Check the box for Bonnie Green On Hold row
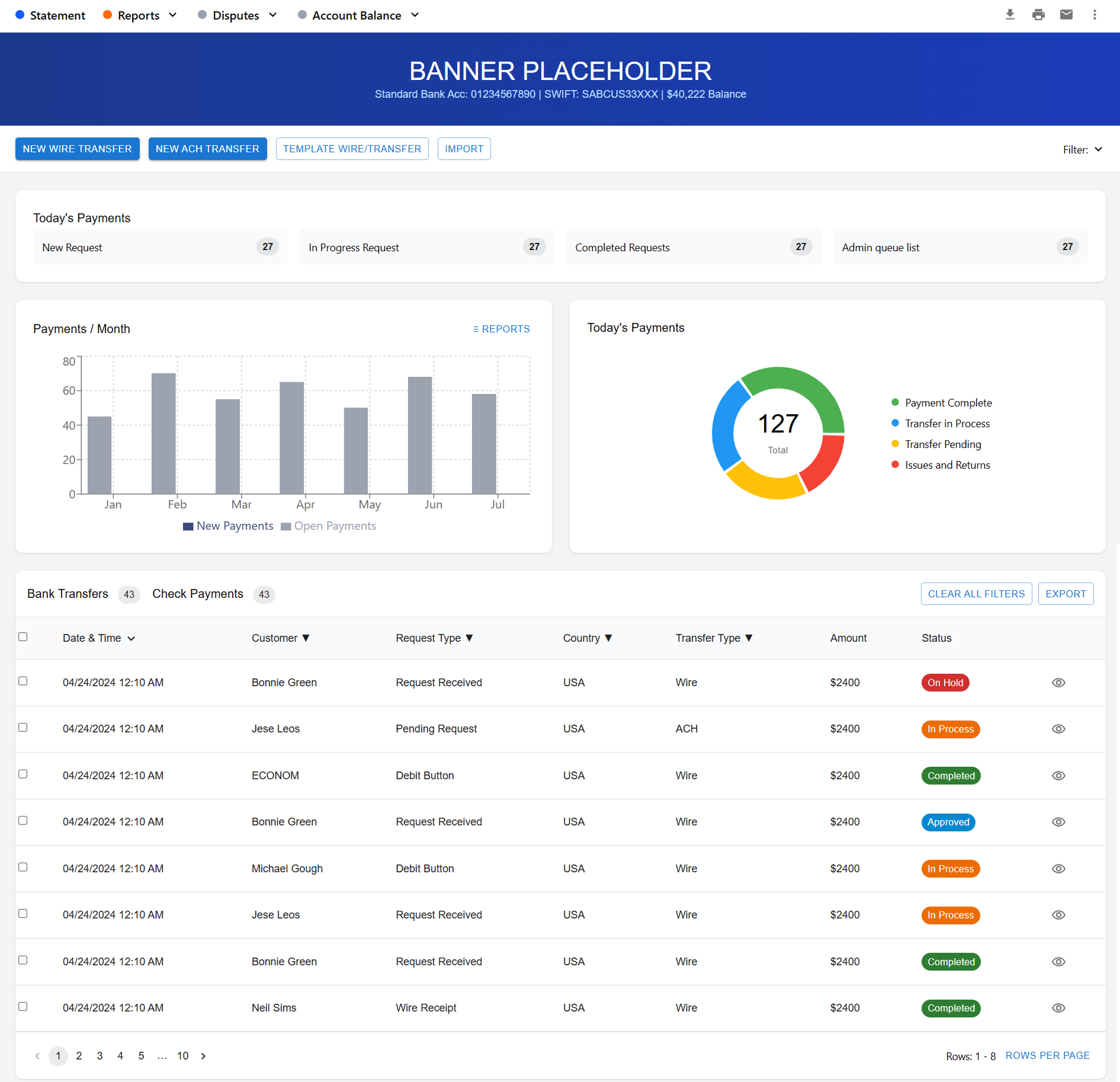Viewport: 1120px width, 1082px height. coord(23,681)
